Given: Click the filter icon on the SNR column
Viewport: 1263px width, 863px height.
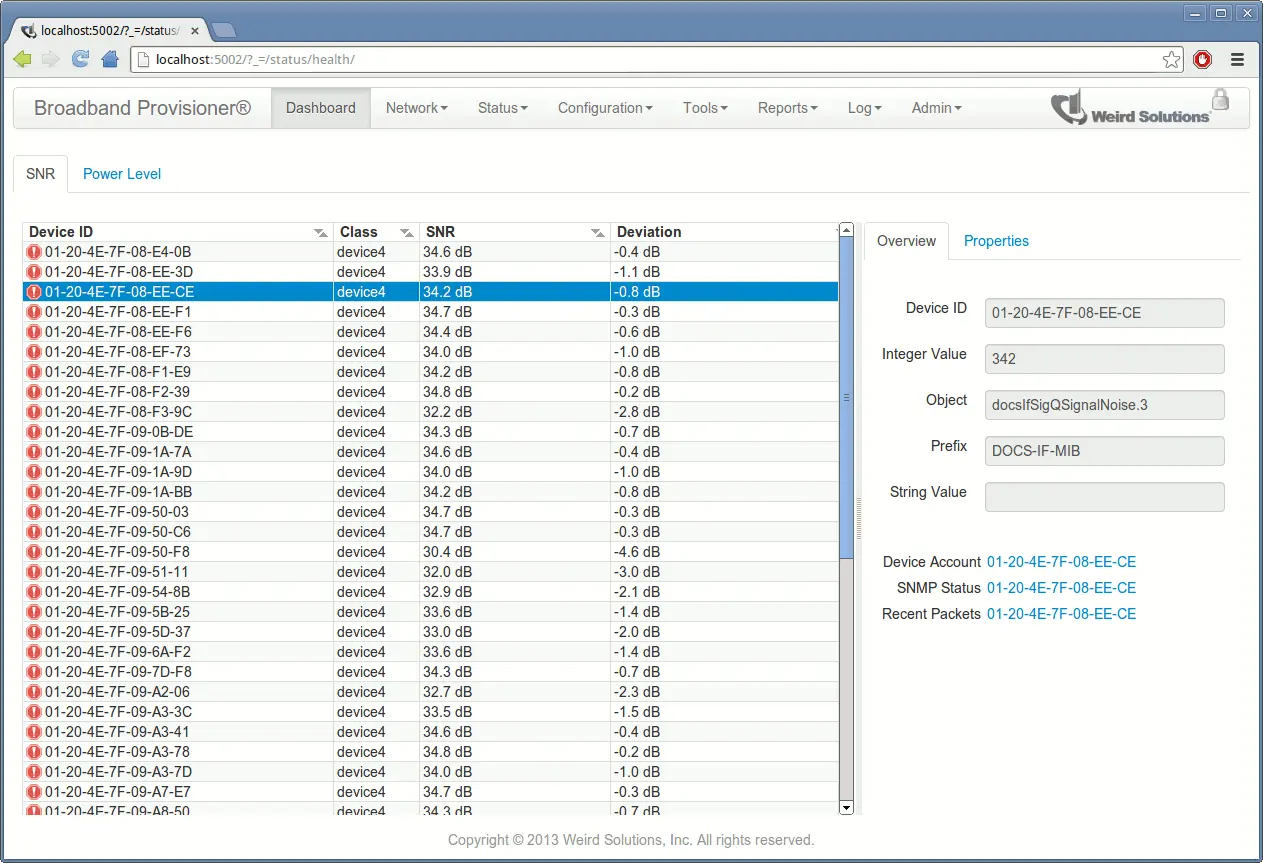Looking at the screenshot, I should coord(598,232).
